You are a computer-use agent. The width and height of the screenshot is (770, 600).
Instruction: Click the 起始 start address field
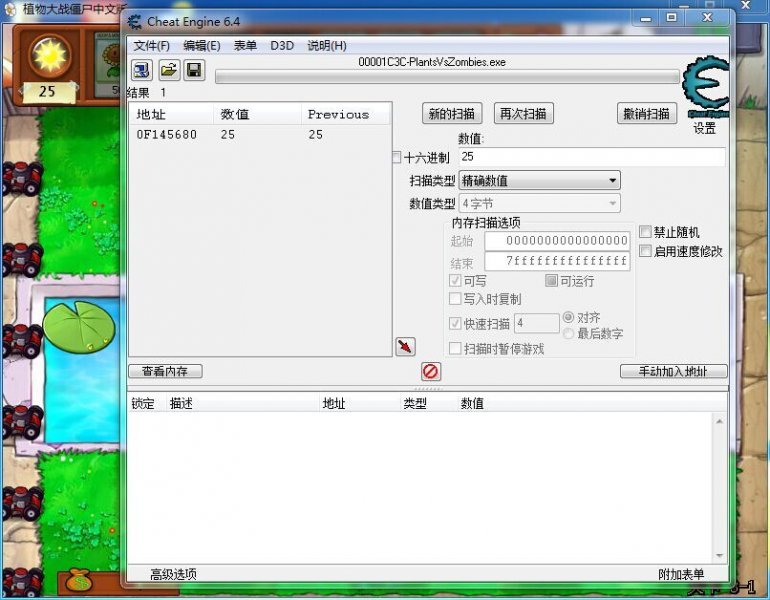[557, 241]
